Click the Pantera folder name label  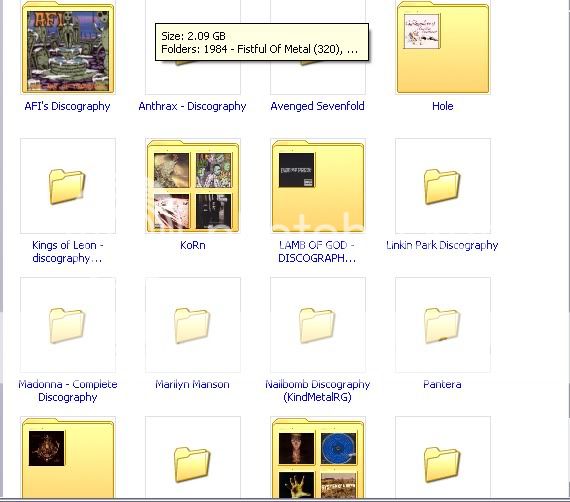[x=442, y=384]
